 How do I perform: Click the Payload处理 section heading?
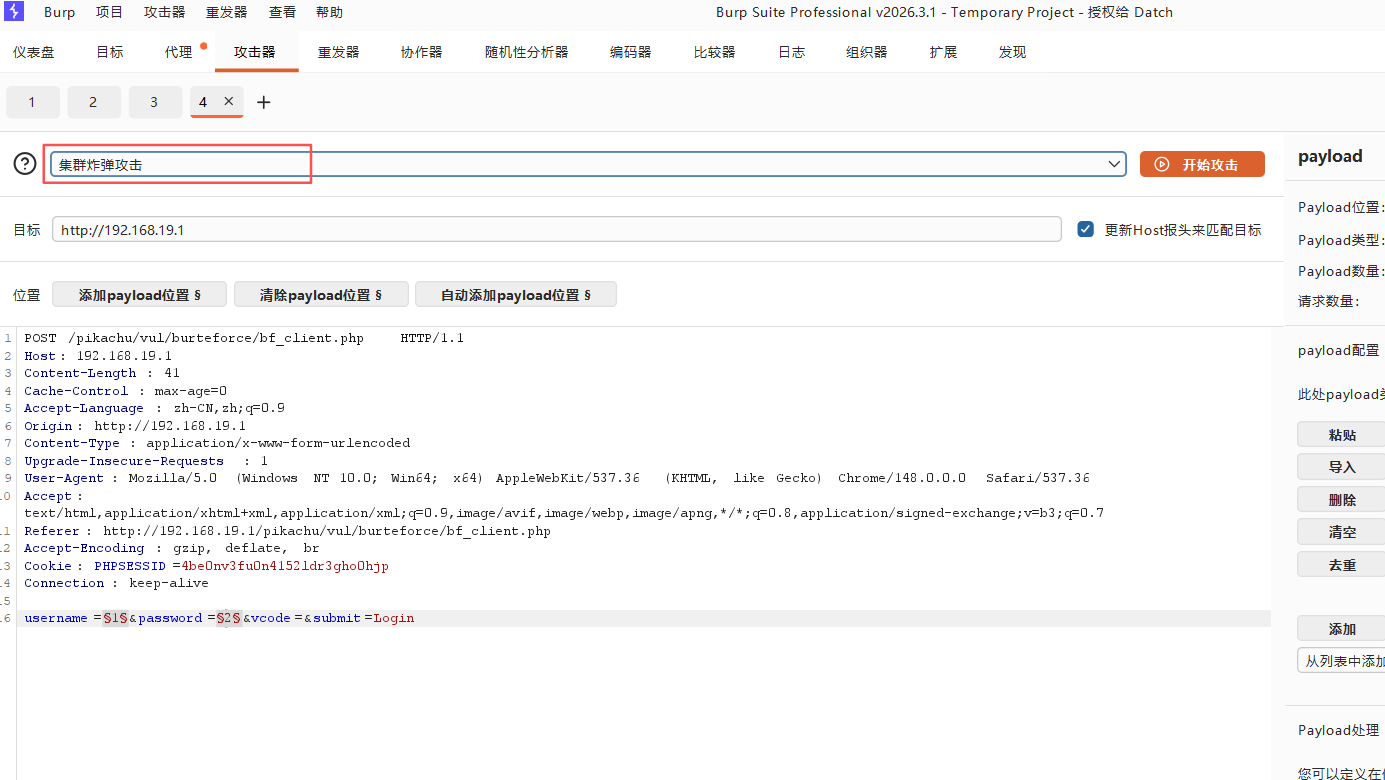[x=1338, y=730]
